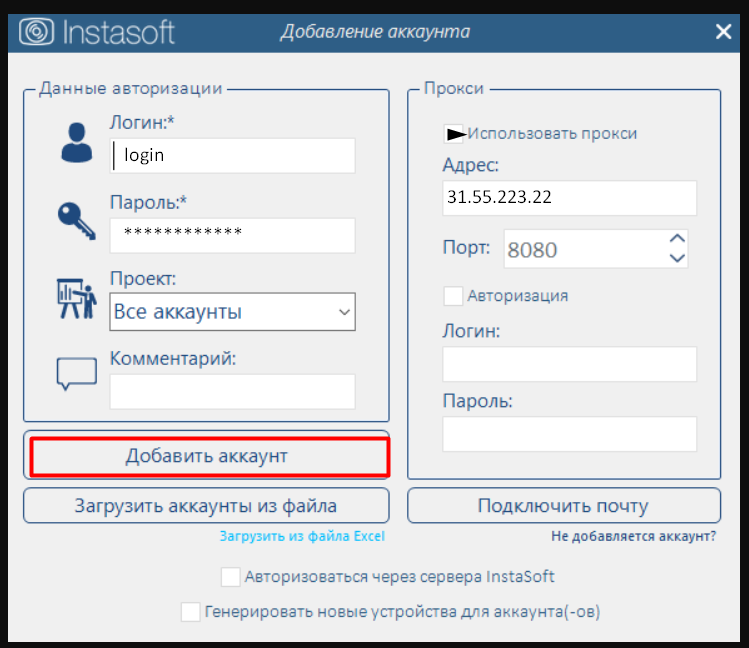Open the Проект dropdown showing Все аккаунты

(232, 312)
